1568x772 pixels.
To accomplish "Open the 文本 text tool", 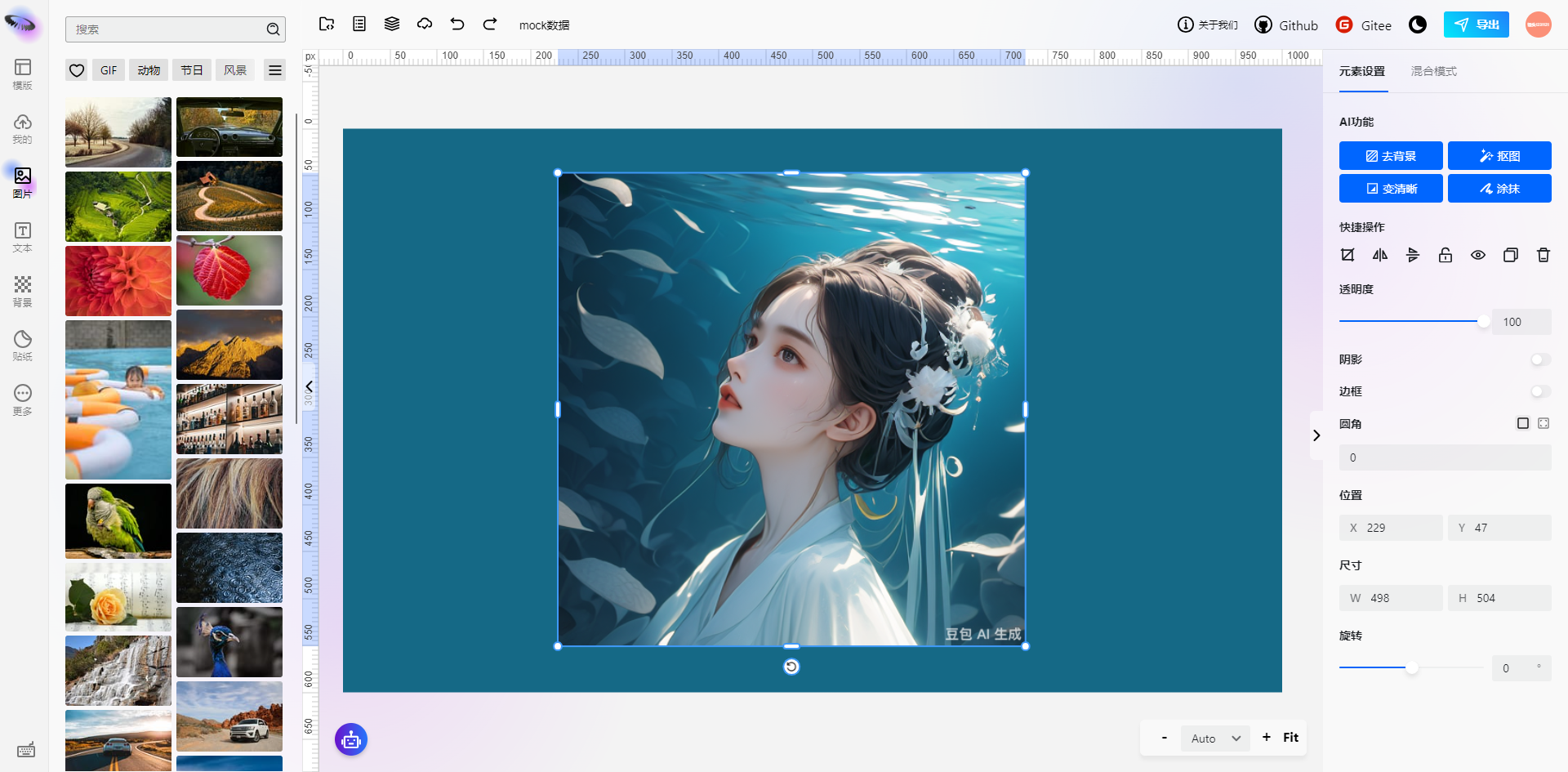I will pos(23,237).
